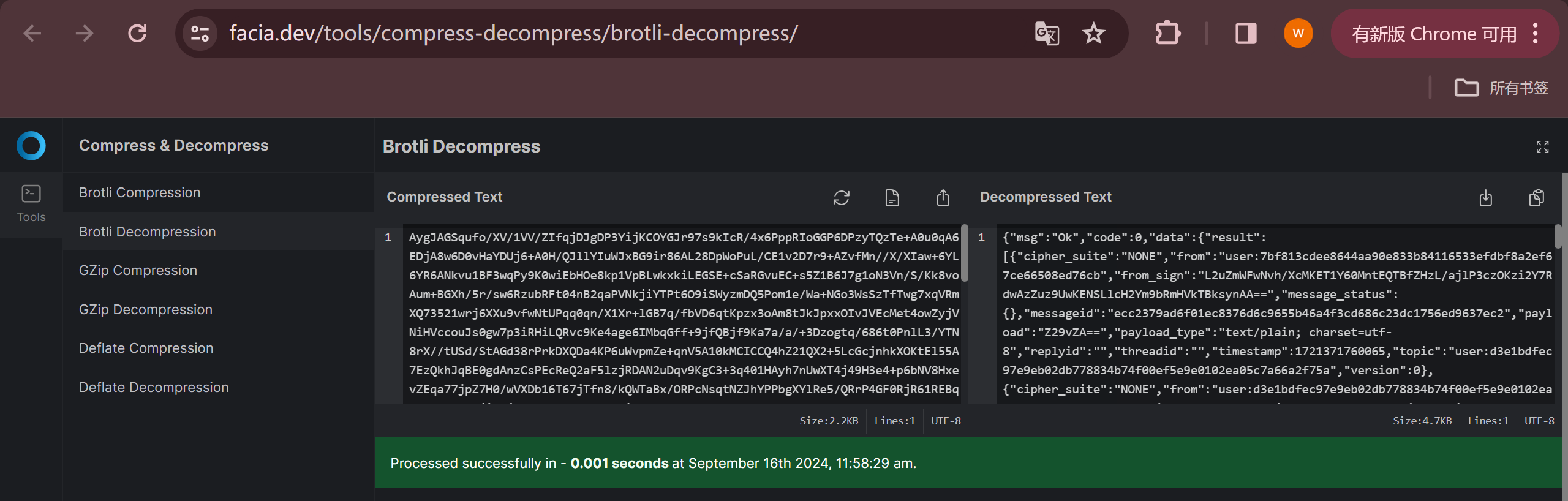Viewport: 1568px width, 501px height.
Task: Click the upload/share icon above Compressed Text
Action: 943,197
